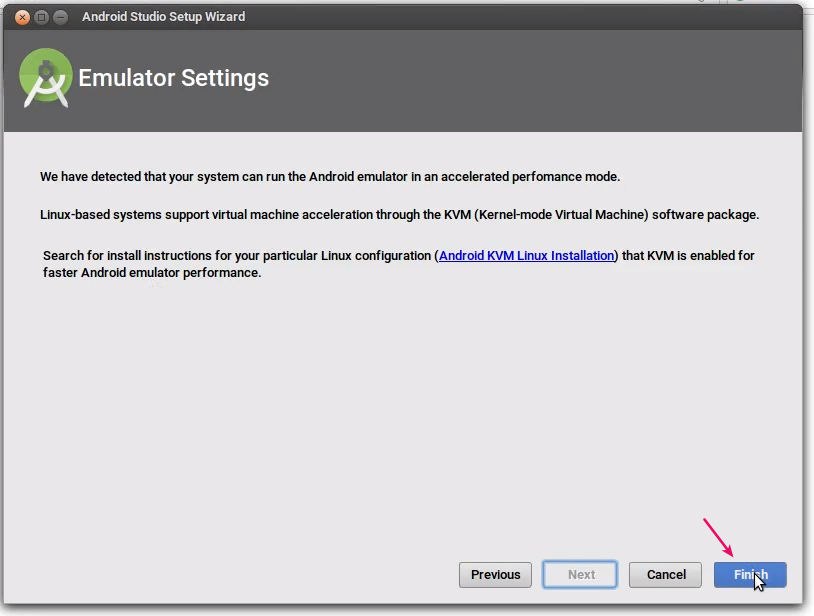Image resolution: width=814 pixels, height=616 pixels.
Task: Go back using the Previous button
Action: click(495, 574)
